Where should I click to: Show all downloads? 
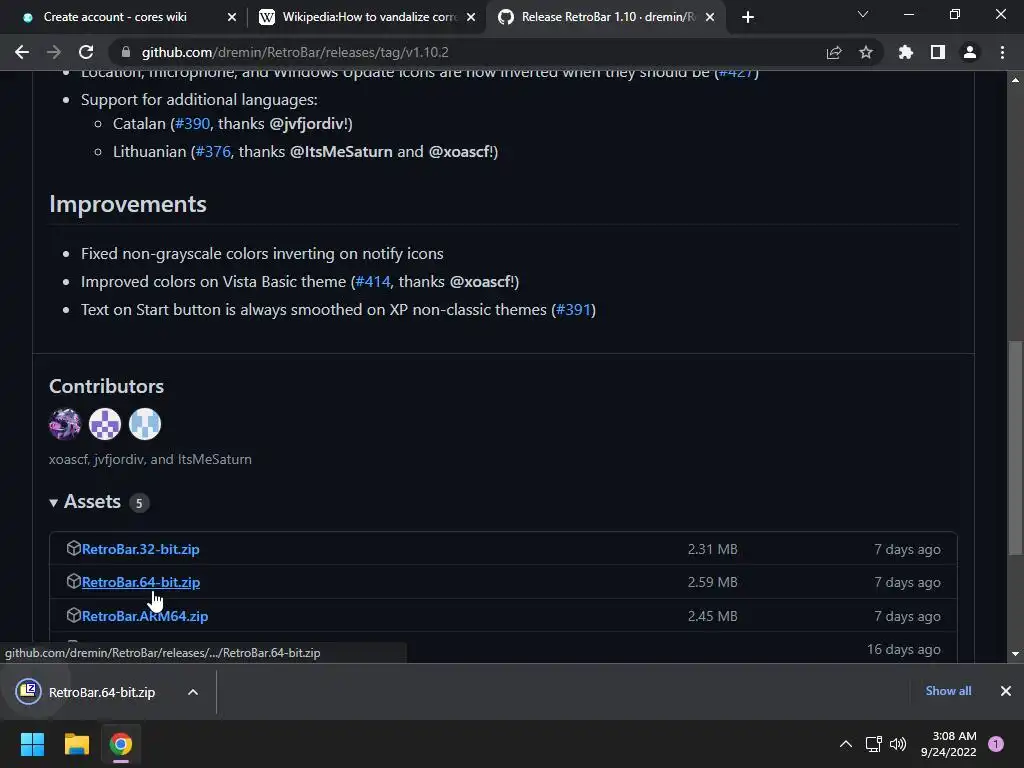click(x=948, y=691)
